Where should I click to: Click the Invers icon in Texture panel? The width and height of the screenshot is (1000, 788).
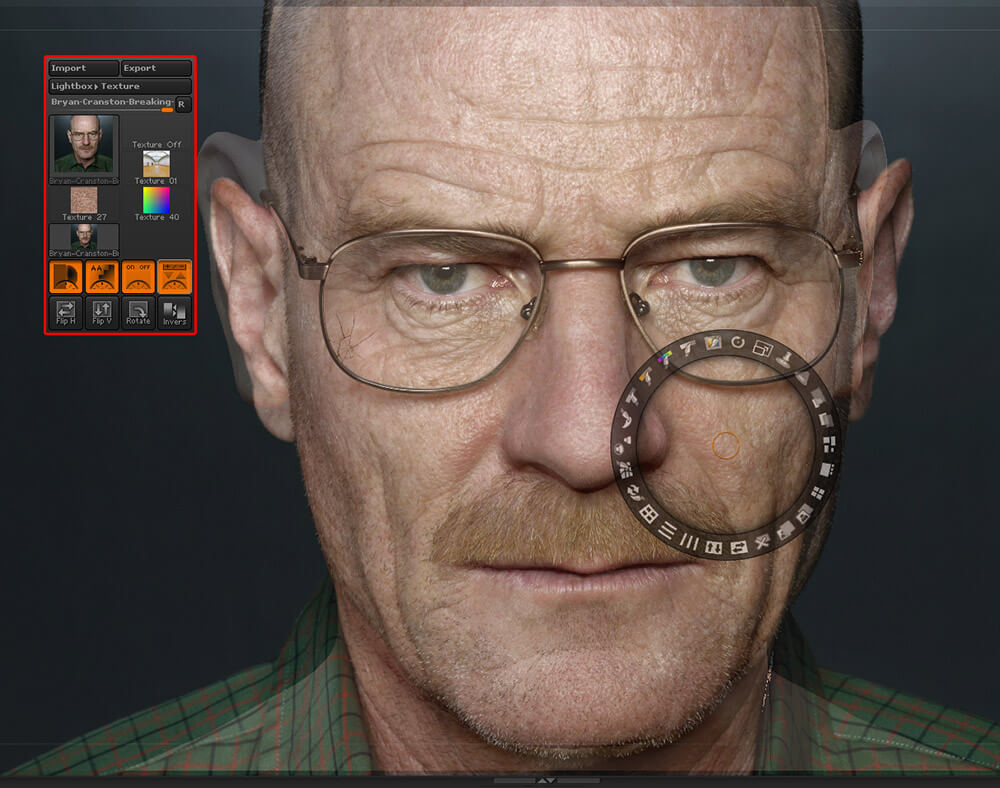[x=174, y=312]
